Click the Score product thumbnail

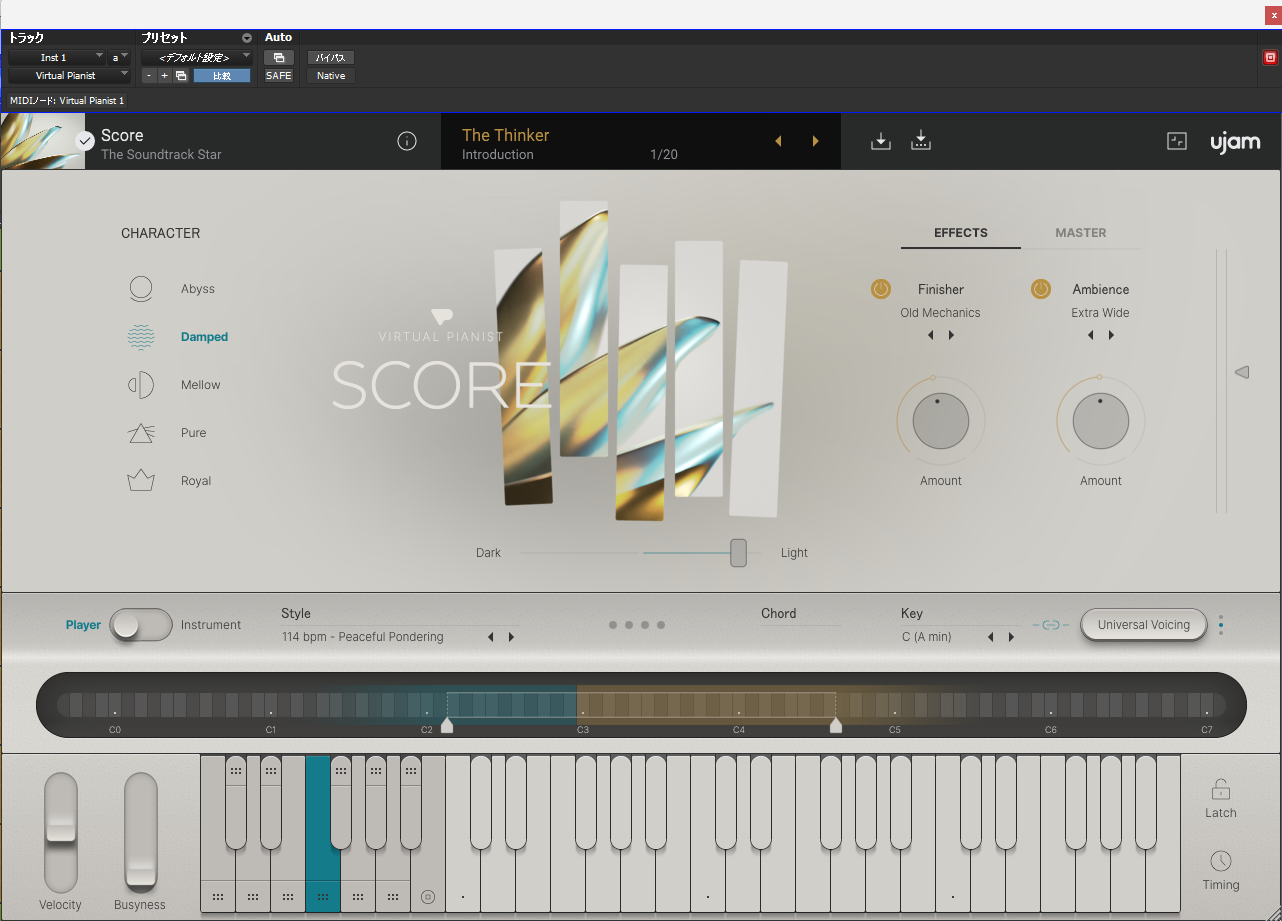click(42, 141)
